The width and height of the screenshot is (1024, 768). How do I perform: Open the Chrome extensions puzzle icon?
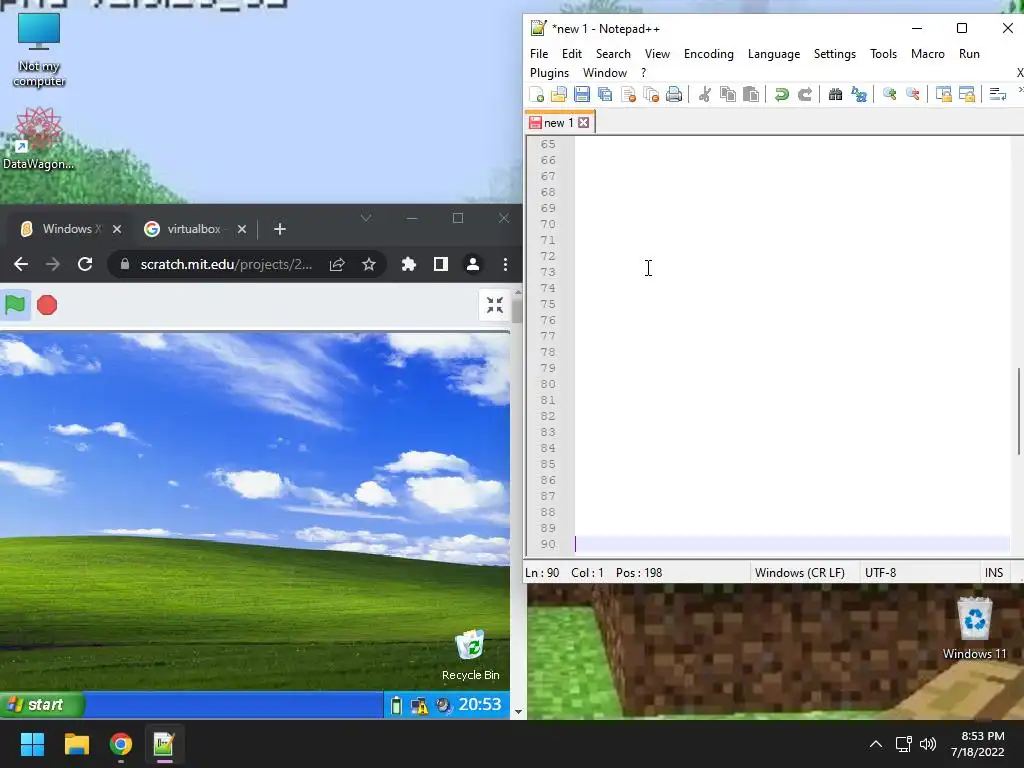point(409,264)
